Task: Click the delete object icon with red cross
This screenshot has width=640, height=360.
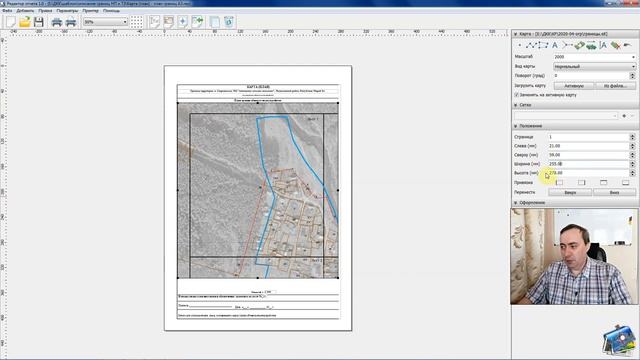Action: (616, 45)
